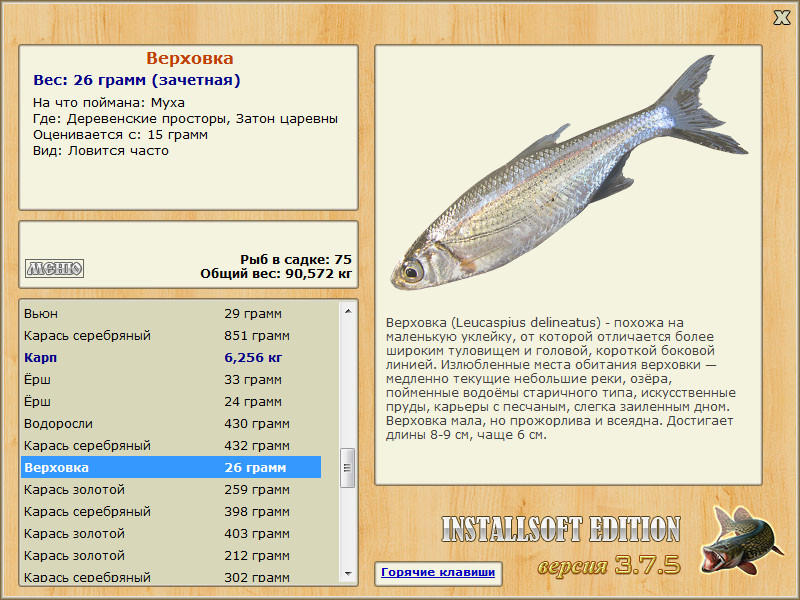Click the Где: Деревенские просторы location line
This screenshot has width=800, height=600.
(x=185, y=119)
